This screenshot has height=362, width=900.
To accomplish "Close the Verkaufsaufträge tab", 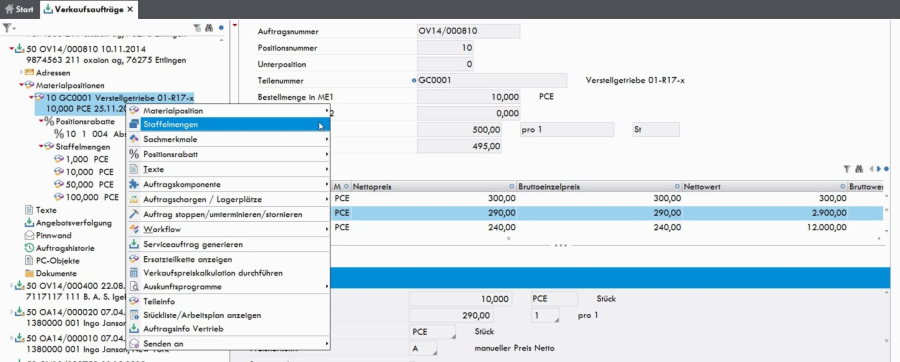I will click(x=130, y=9).
